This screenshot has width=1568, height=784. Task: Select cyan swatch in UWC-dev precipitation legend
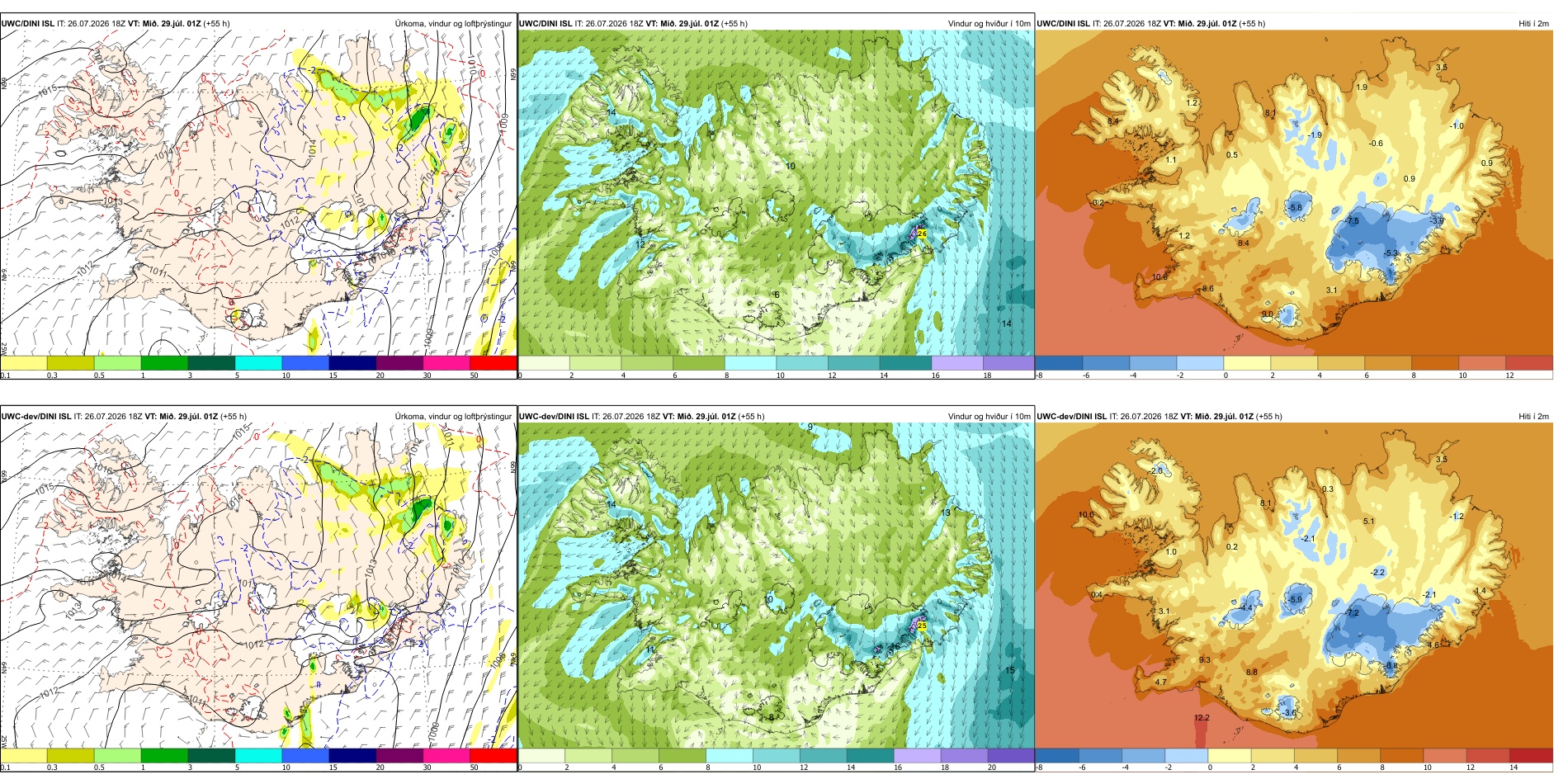click(x=258, y=755)
